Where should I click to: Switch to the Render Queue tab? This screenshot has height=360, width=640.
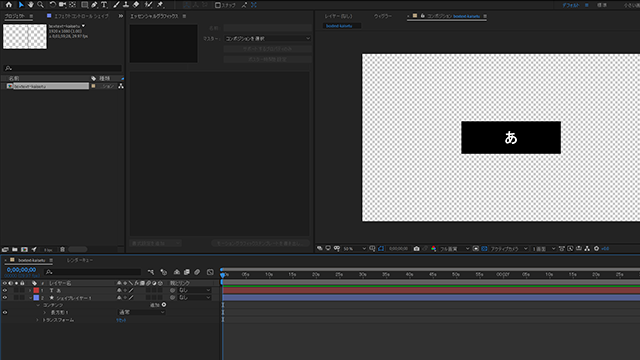[x=80, y=260]
